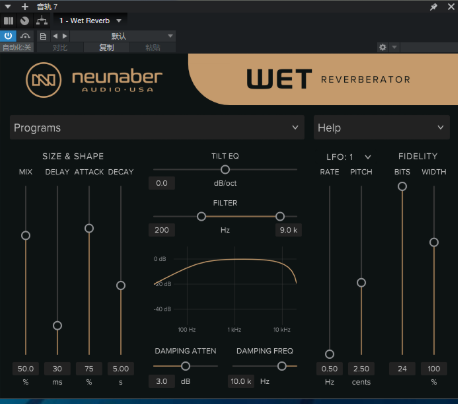Screen dimensions: 458x404
Task: Click the WIDTH value field 100
Action: 434,369
